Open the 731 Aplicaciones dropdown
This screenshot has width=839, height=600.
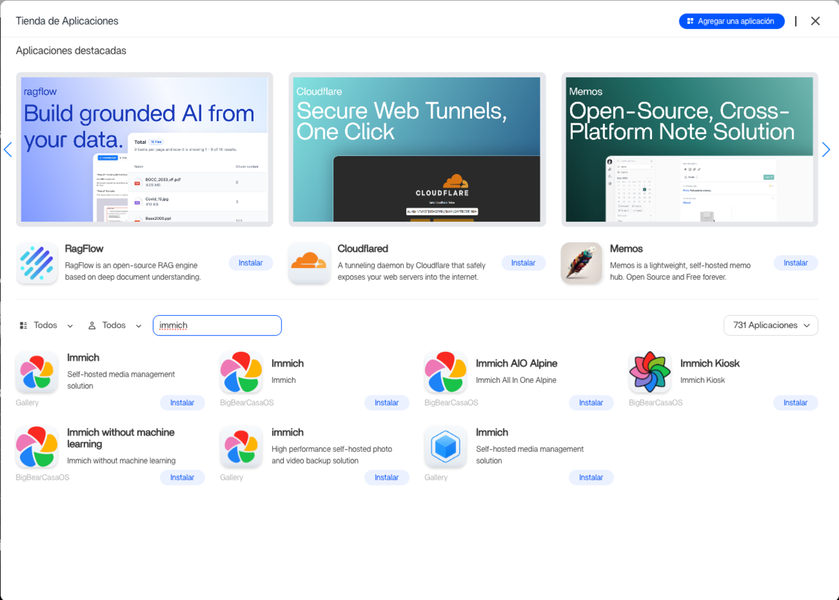(x=770, y=325)
